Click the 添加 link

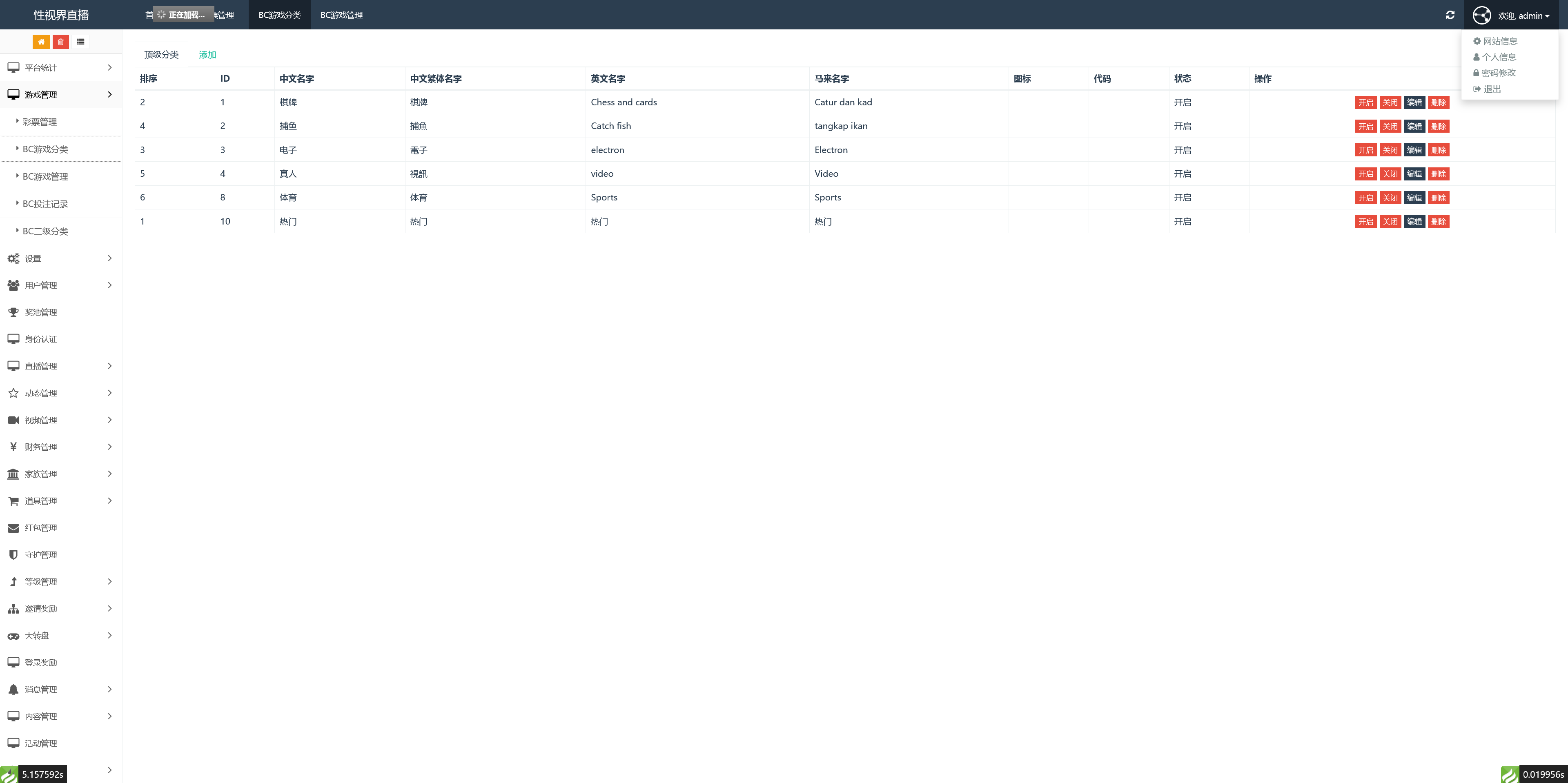tap(207, 55)
